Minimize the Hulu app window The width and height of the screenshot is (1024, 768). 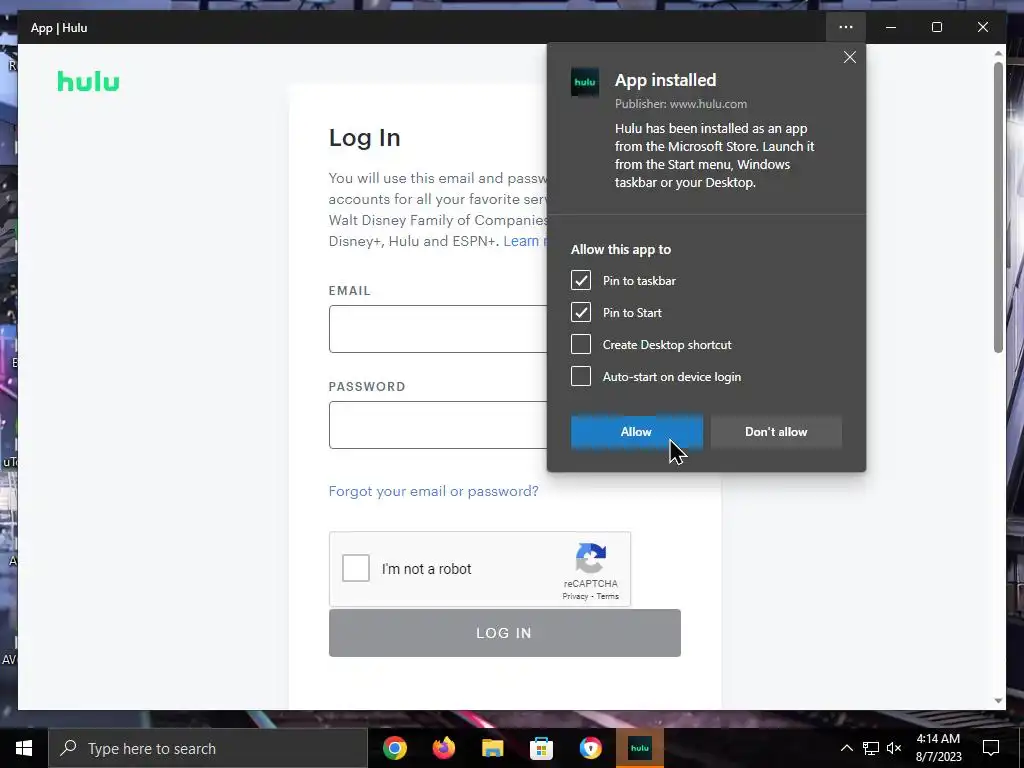[891, 27]
